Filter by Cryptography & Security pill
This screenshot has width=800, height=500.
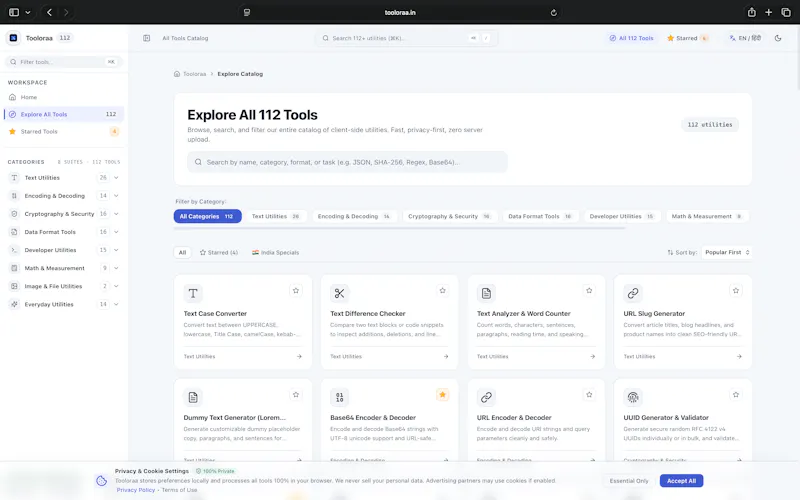click(x=449, y=216)
